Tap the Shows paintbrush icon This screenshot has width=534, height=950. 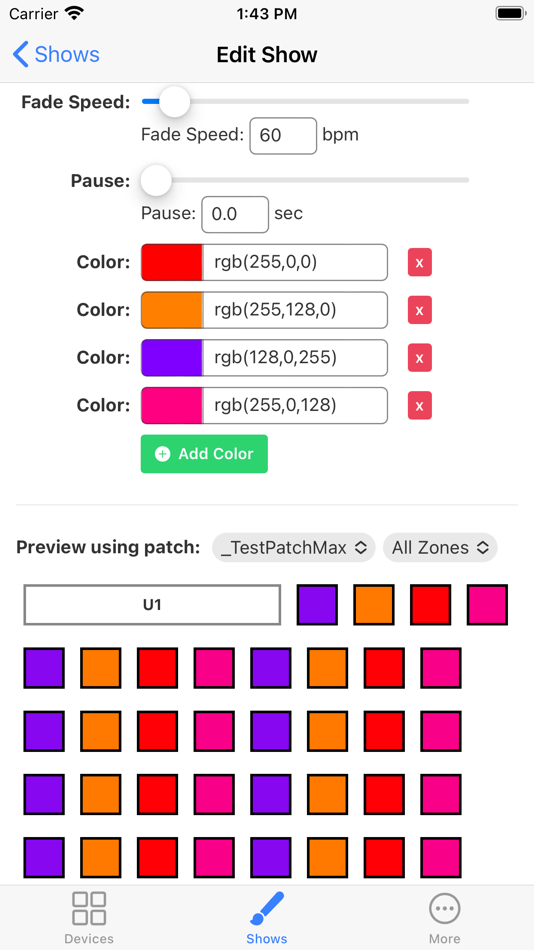(267, 908)
